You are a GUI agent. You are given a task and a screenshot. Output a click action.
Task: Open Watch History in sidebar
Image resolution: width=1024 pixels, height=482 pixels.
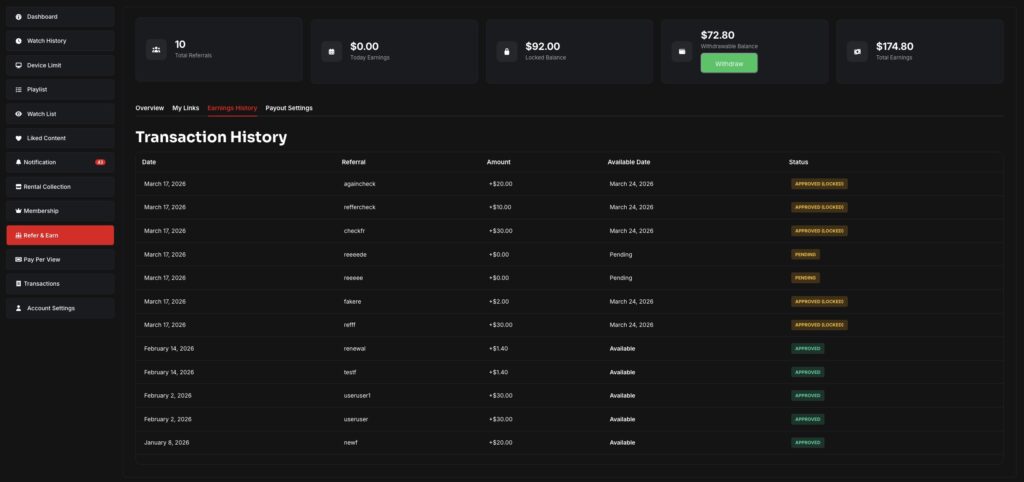pos(60,41)
